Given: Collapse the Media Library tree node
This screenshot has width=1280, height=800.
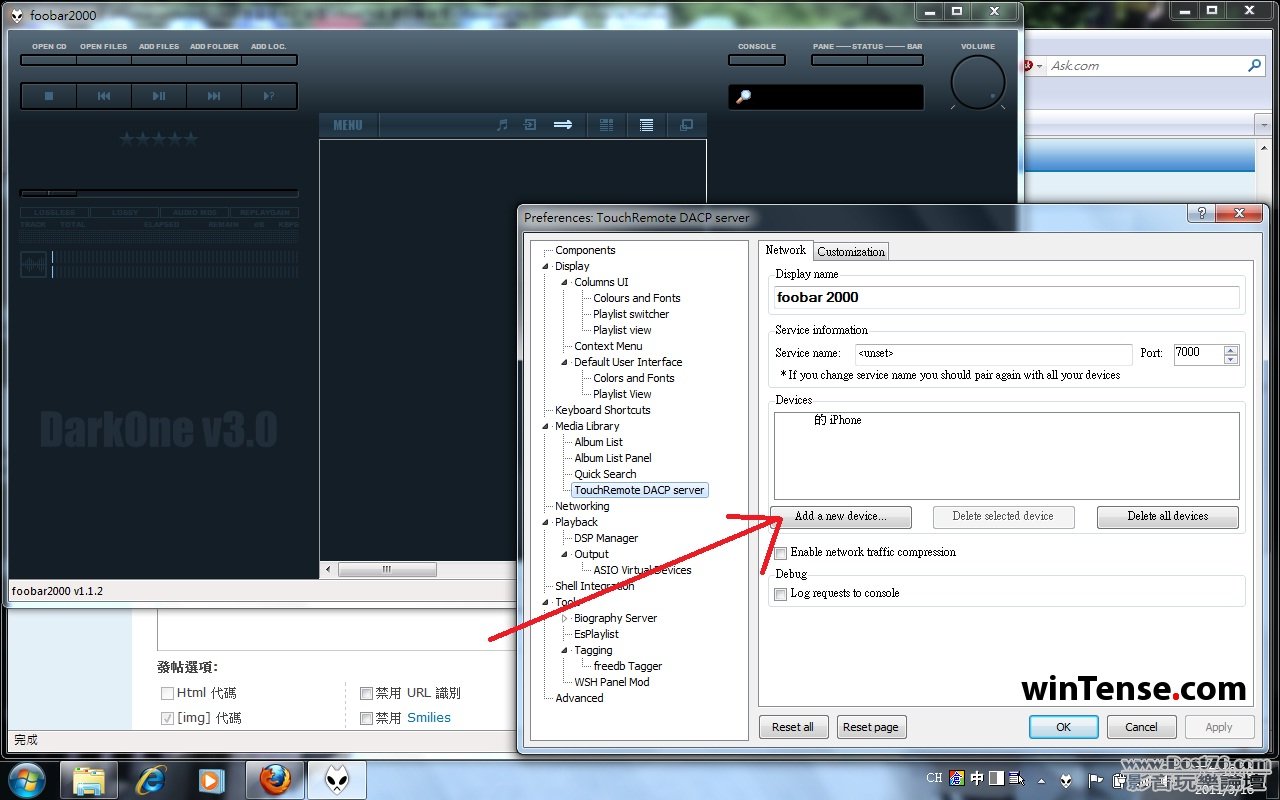Looking at the screenshot, I should 546,427.
